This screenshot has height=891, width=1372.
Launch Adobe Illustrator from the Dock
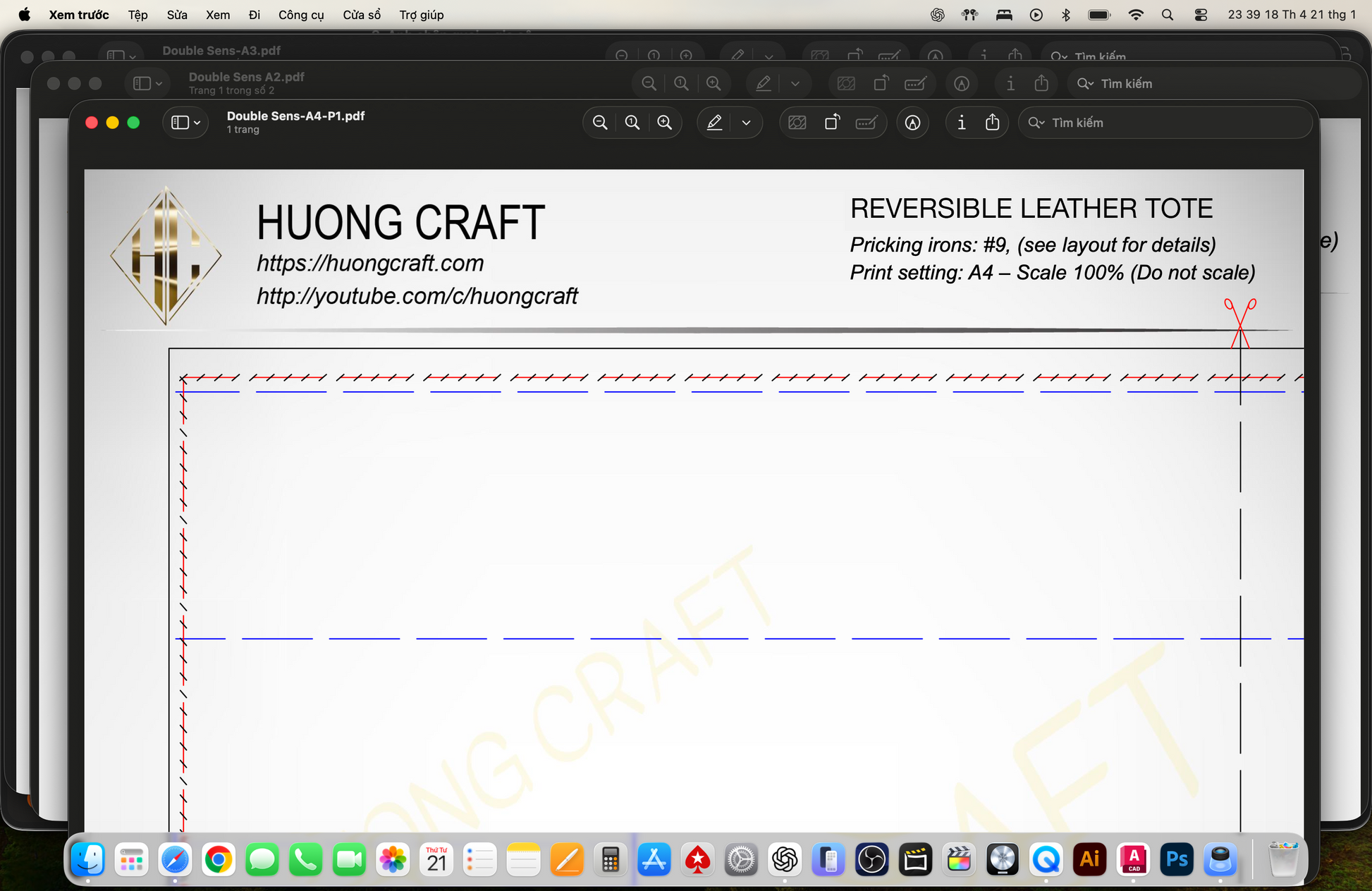pos(1090,859)
